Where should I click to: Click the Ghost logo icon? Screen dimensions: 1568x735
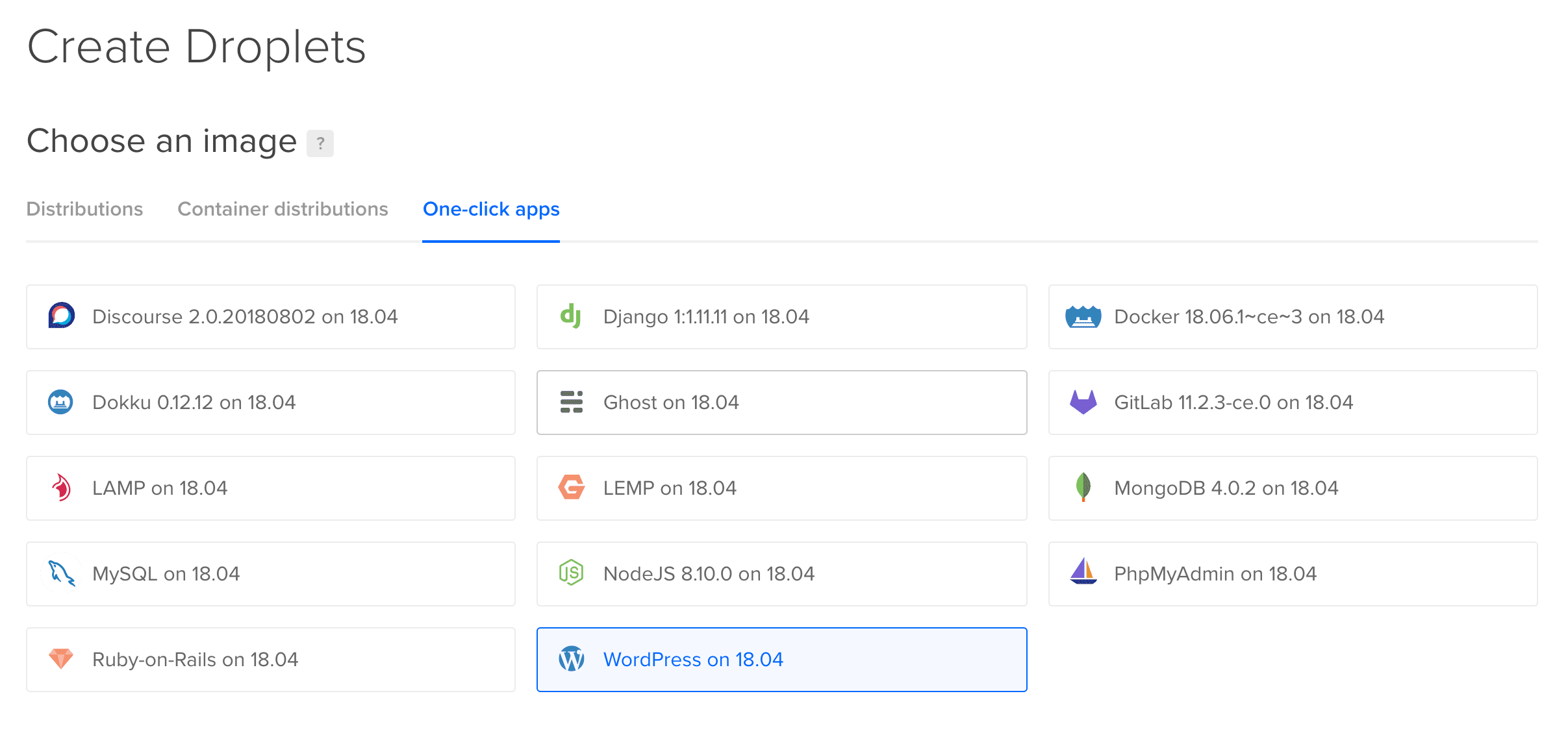(x=571, y=402)
